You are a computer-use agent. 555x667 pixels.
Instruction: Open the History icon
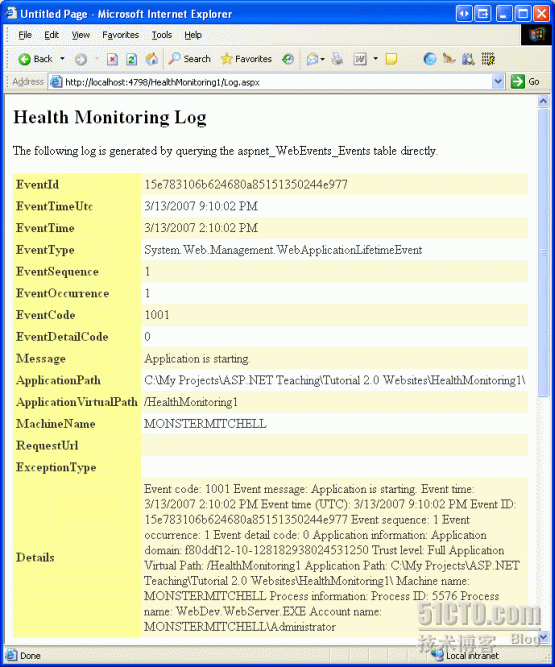point(288,59)
